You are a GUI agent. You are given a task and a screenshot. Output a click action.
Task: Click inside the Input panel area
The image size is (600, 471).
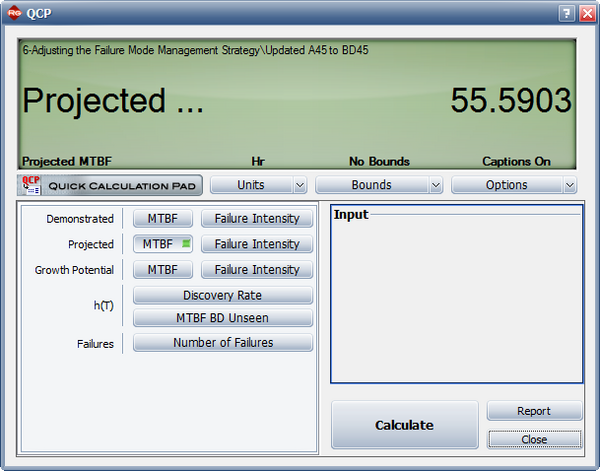click(456, 300)
